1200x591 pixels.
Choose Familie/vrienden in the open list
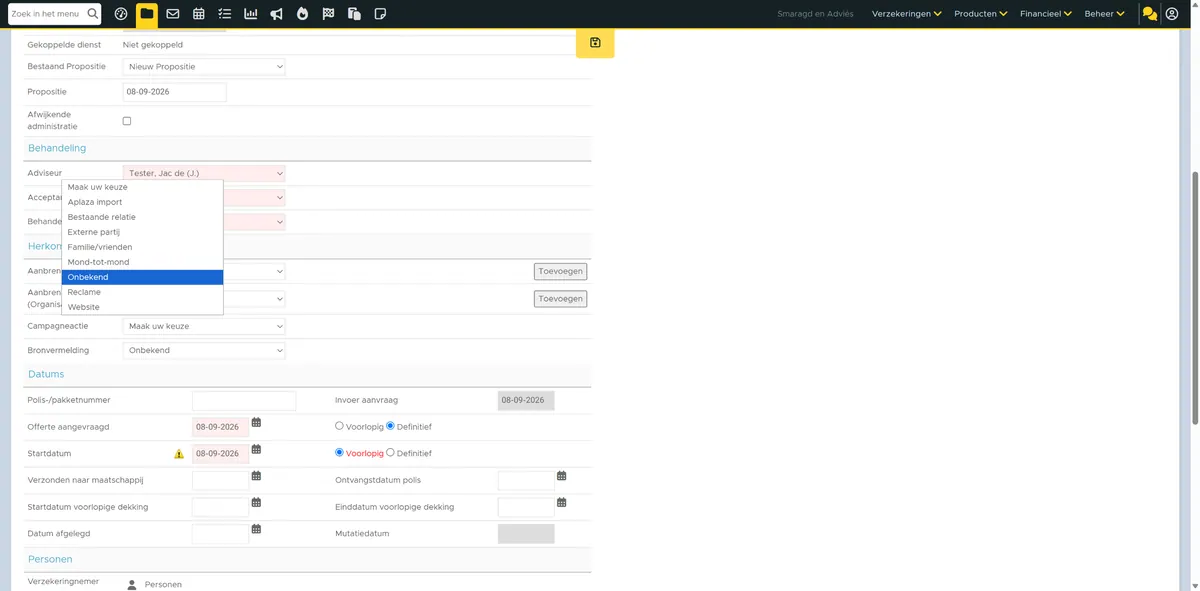142,247
